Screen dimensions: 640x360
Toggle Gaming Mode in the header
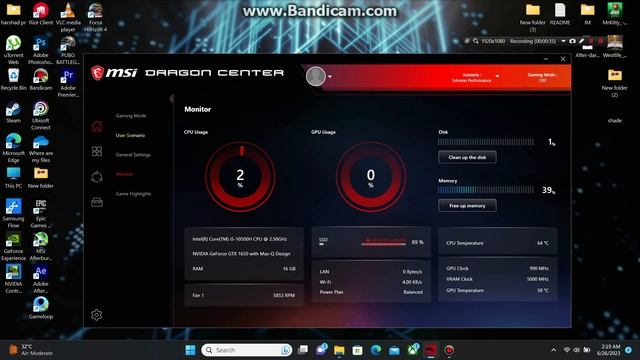[x=542, y=78]
